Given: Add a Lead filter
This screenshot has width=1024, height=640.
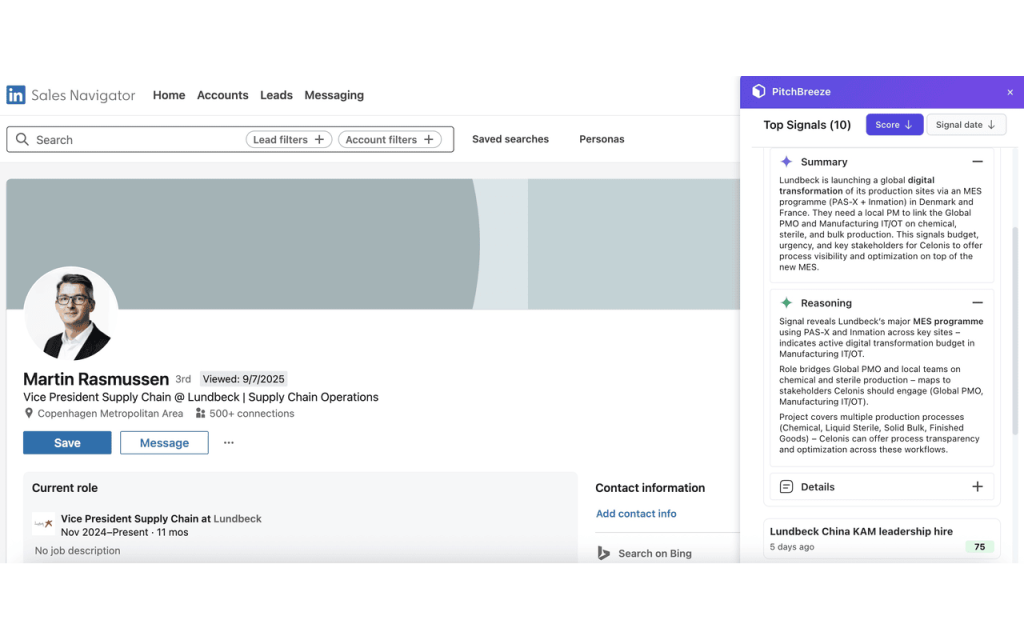Looking at the screenshot, I should (289, 139).
